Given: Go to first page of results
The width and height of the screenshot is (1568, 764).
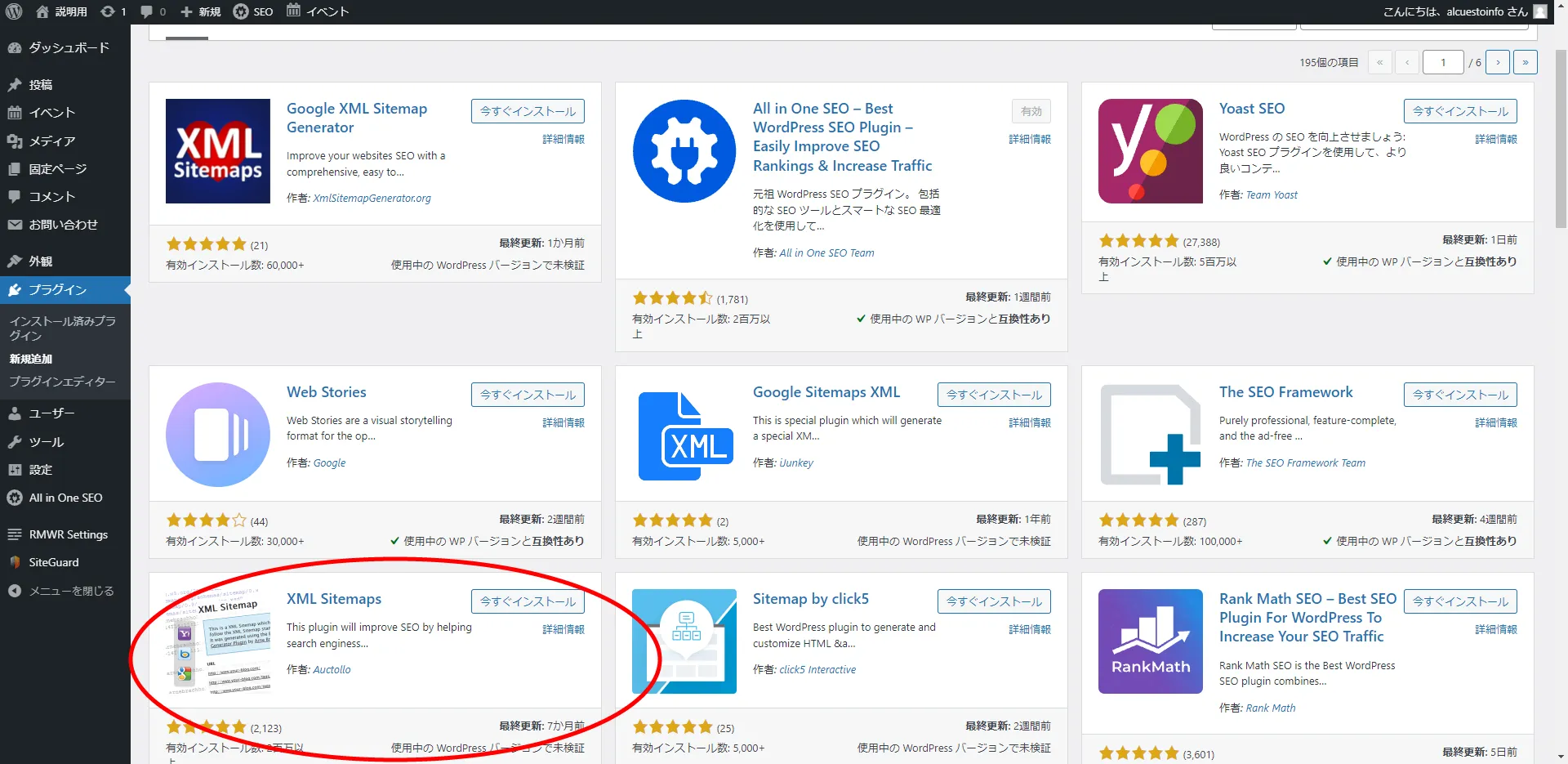Looking at the screenshot, I should coord(1379,62).
